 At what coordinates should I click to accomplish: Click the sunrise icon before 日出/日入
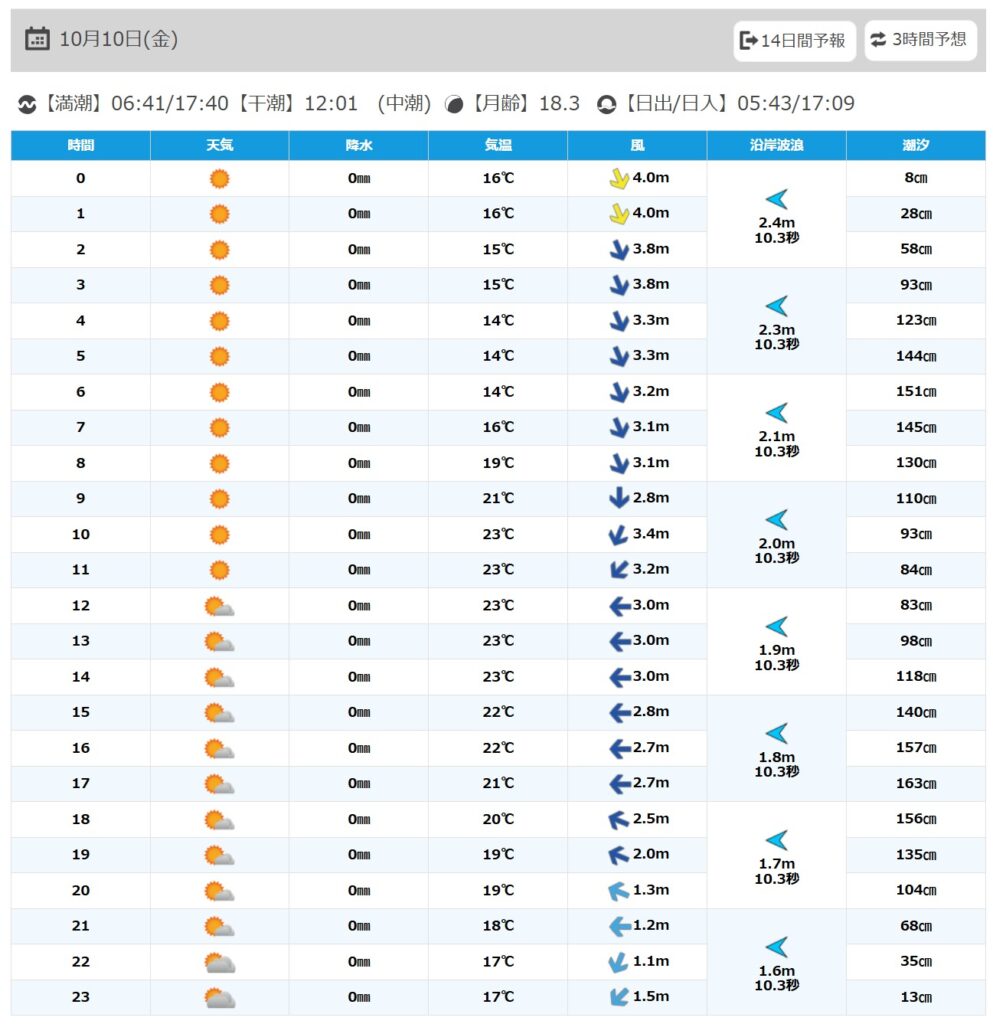(606, 104)
